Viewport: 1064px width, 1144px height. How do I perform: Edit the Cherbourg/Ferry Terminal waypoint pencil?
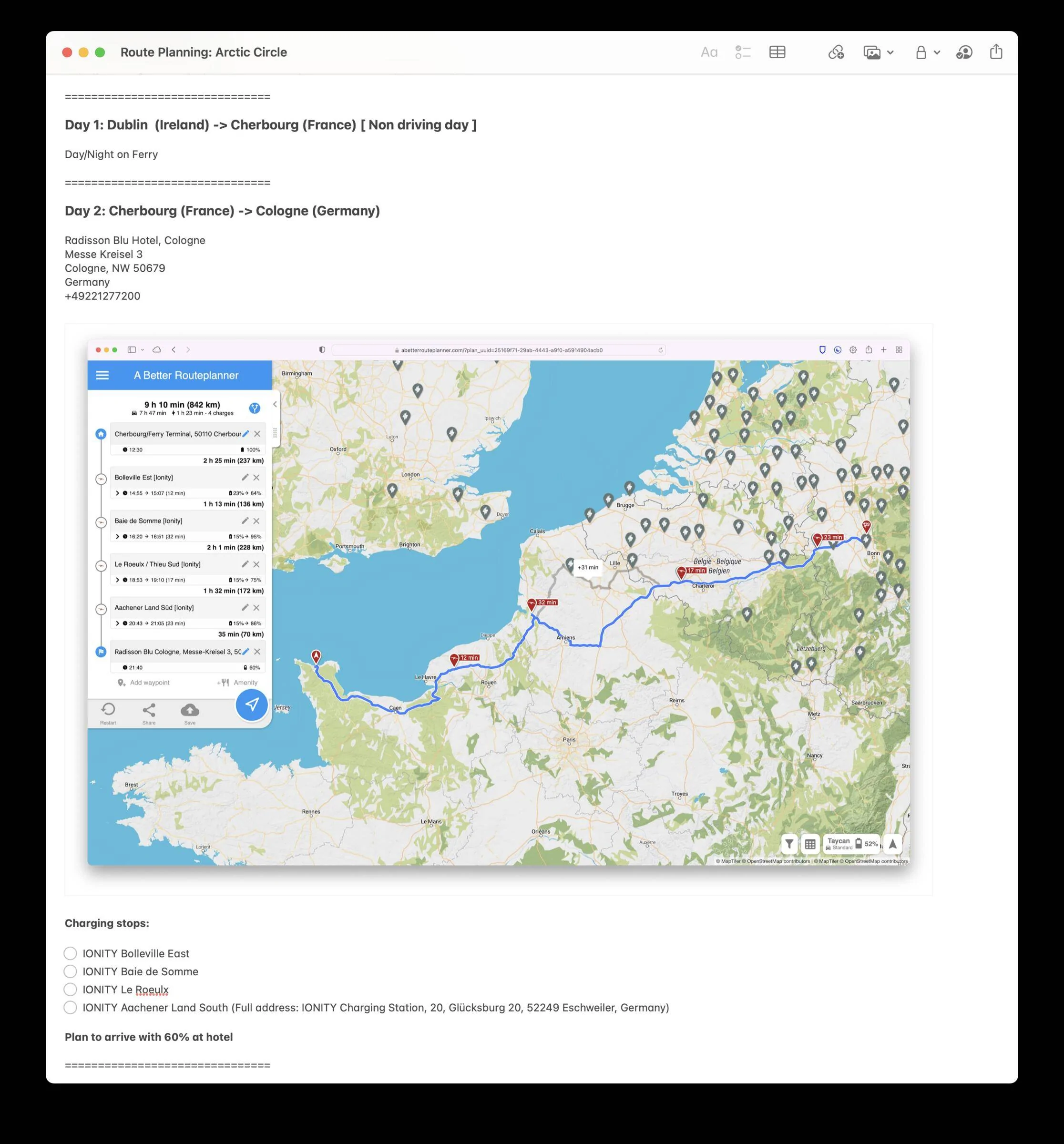246,434
